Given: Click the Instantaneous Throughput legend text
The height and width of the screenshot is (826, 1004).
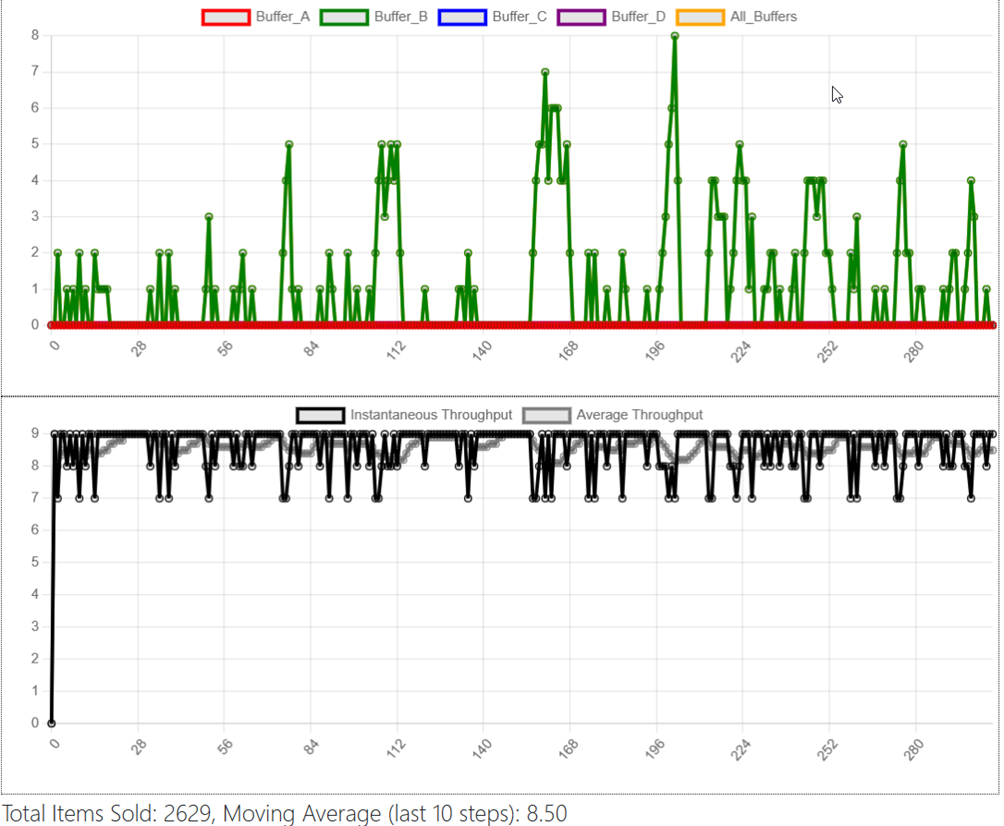Looking at the screenshot, I should (x=431, y=415).
